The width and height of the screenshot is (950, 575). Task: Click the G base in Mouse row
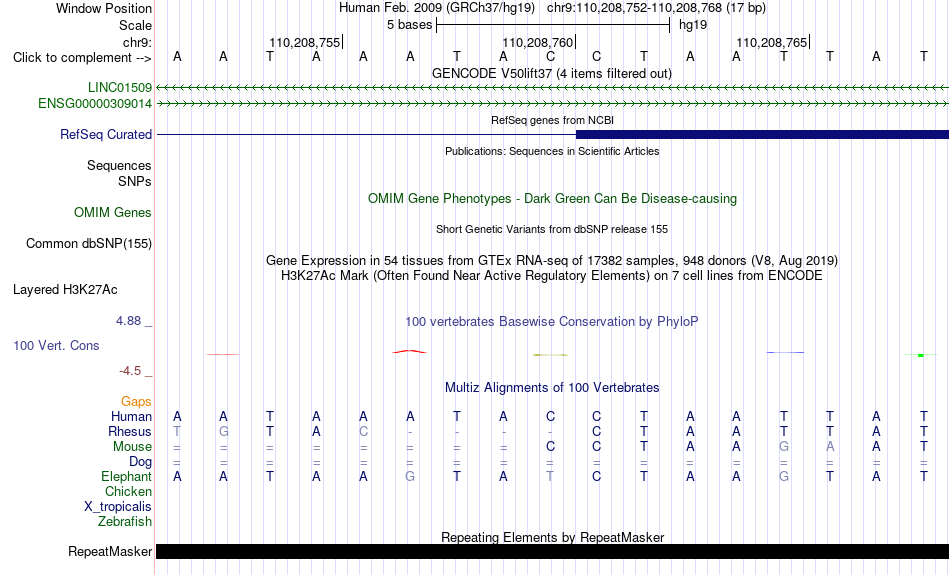pyautogui.click(x=784, y=447)
